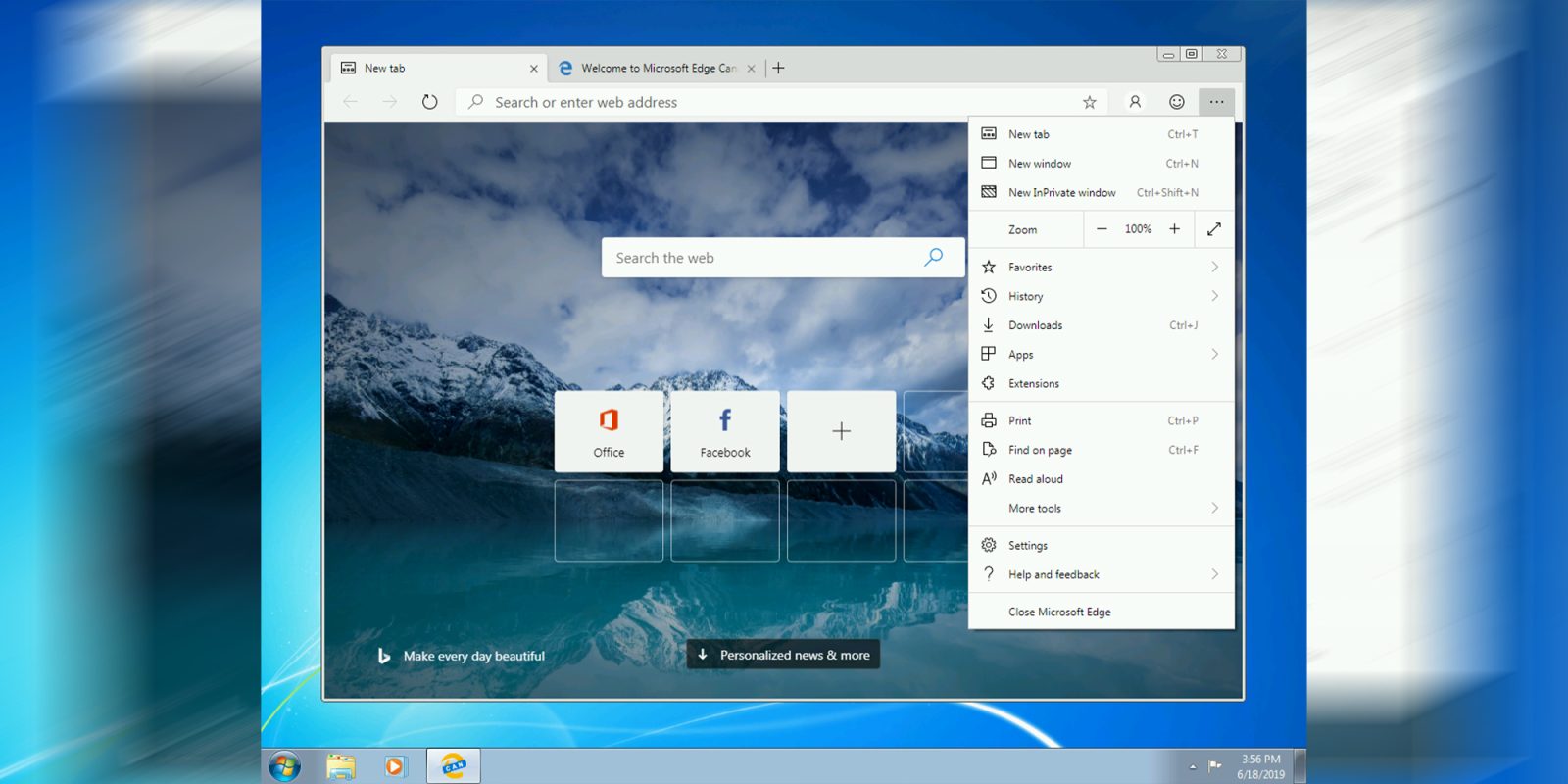Open the Facebook quick link tile

pos(725,431)
